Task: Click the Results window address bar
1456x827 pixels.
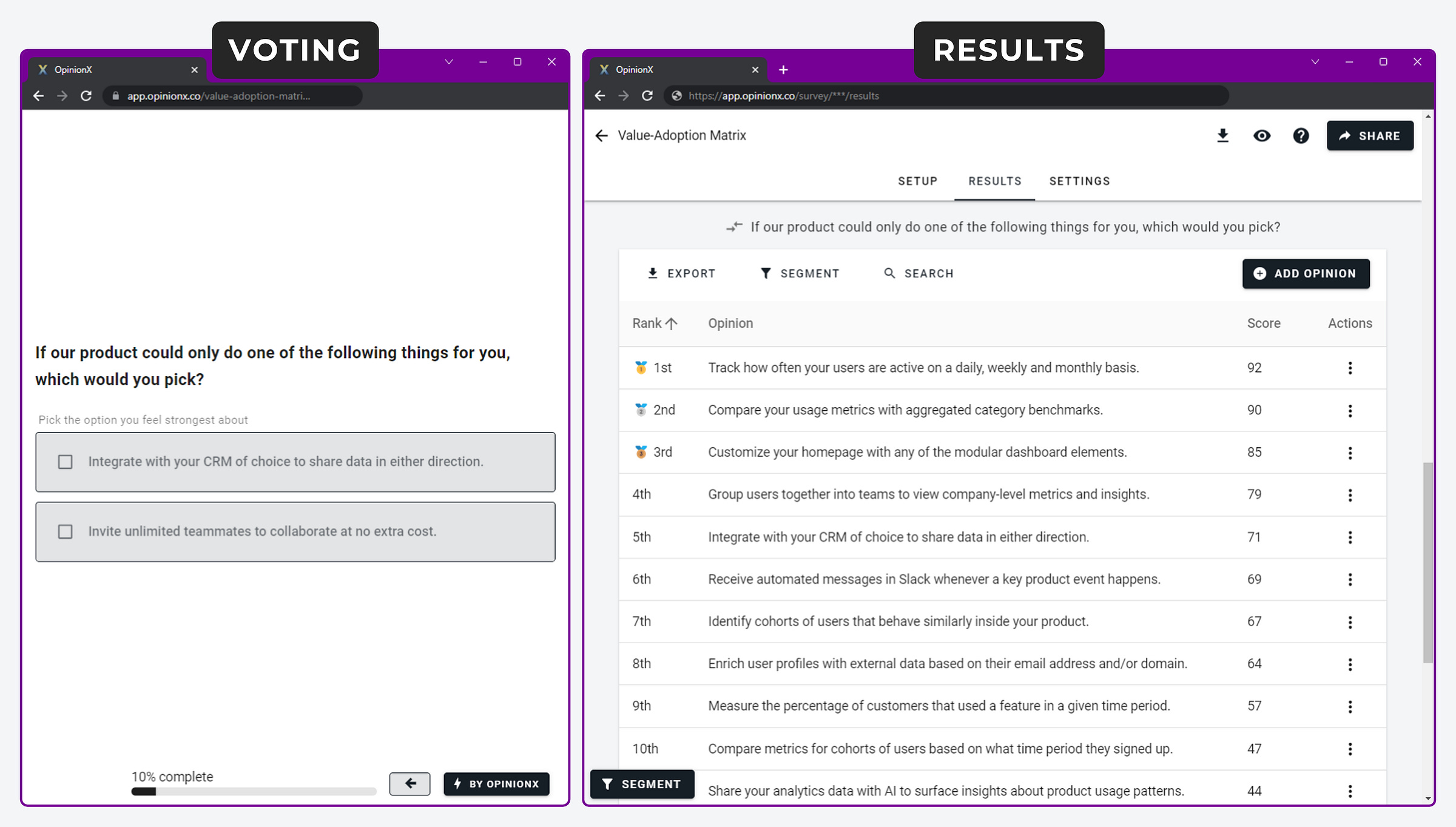Action: pos(946,96)
